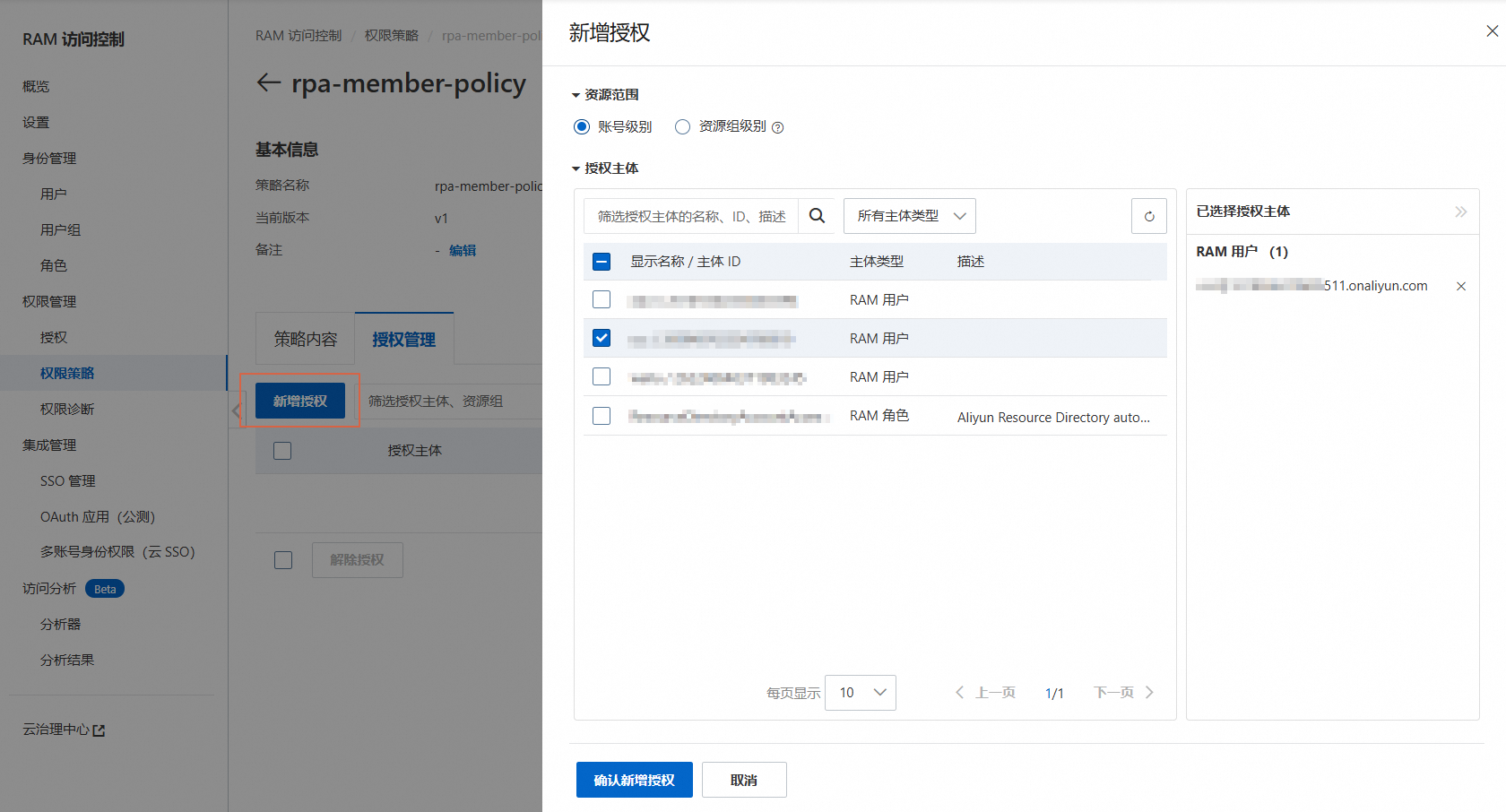This screenshot has height=812, width=1506.
Task: Click the 确认新增授权 button
Action: point(635,780)
